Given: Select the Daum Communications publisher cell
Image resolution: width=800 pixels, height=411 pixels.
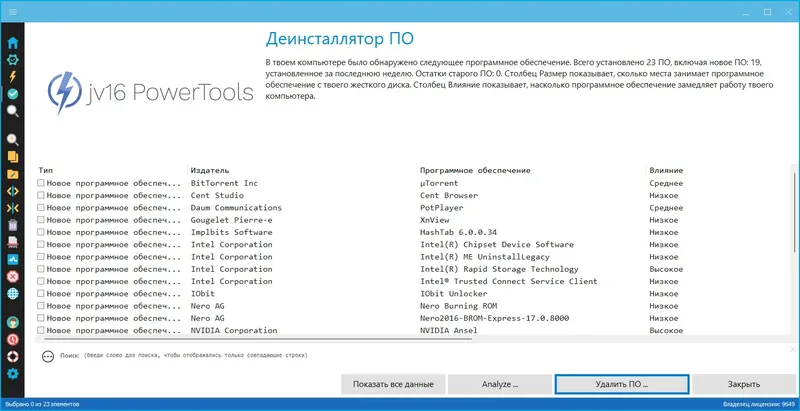Looking at the screenshot, I should 236,208.
